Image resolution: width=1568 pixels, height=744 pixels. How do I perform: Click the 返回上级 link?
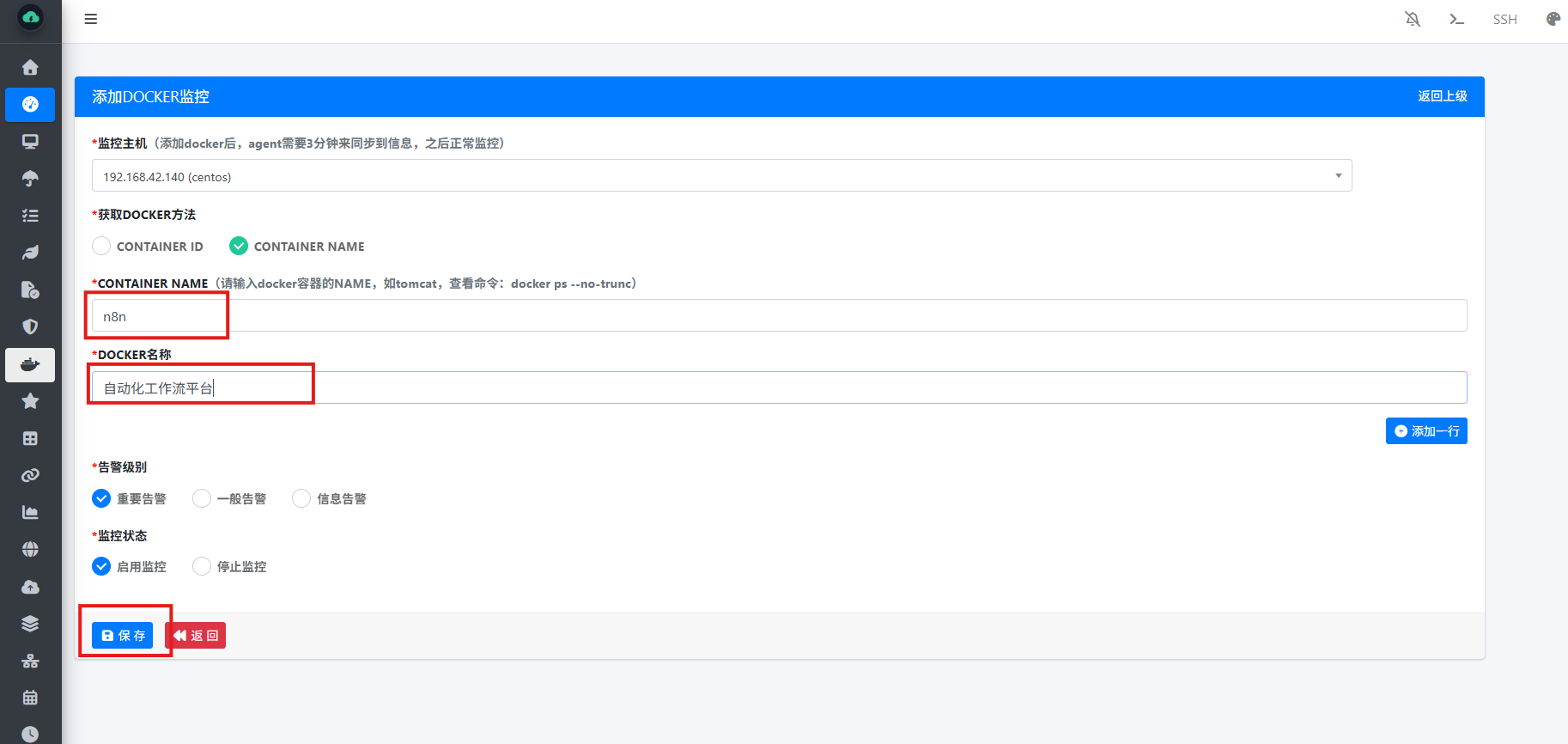click(1442, 96)
